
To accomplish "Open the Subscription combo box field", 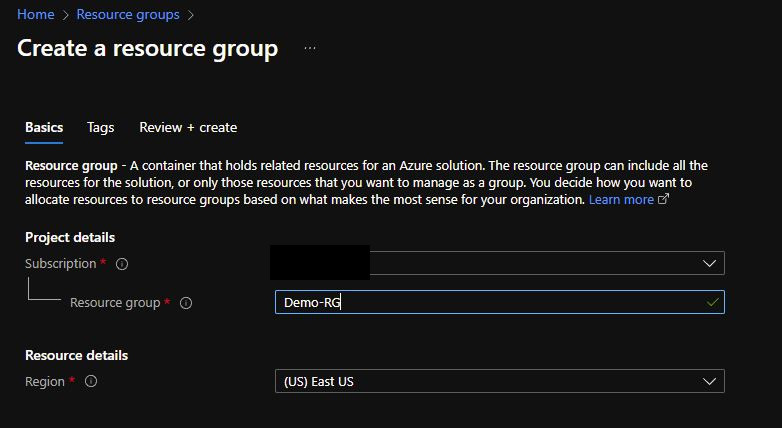I will pos(497,263).
